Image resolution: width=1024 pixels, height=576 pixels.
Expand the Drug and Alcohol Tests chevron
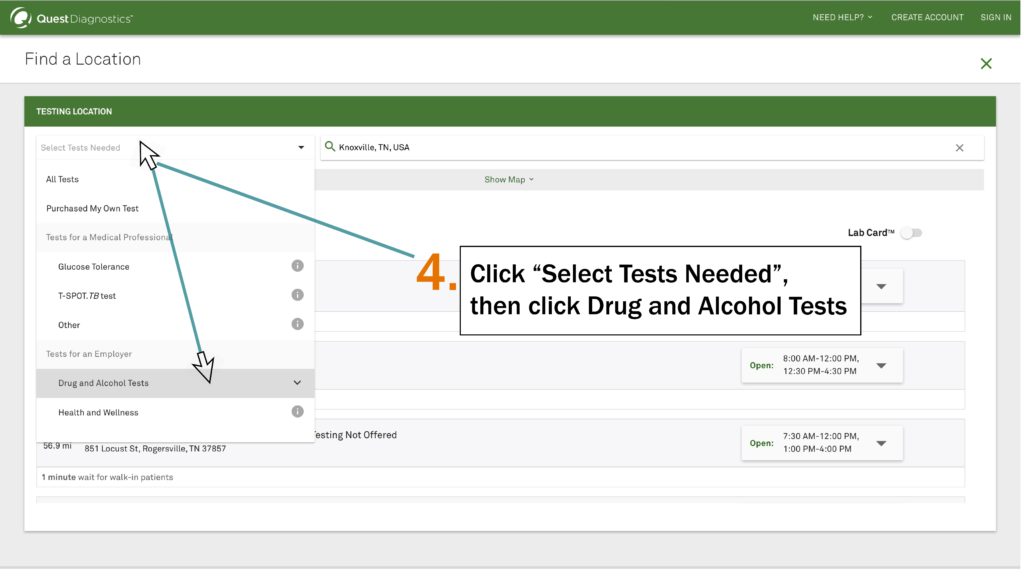(297, 383)
